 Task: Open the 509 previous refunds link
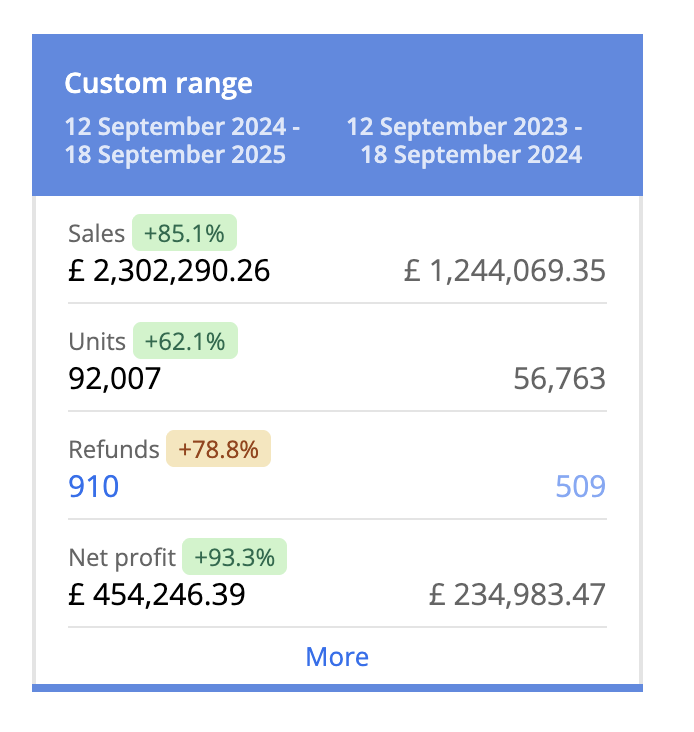[x=580, y=487]
